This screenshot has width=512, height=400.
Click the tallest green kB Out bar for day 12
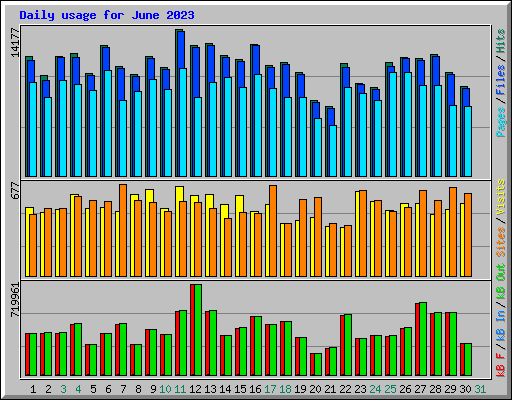click(x=198, y=330)
